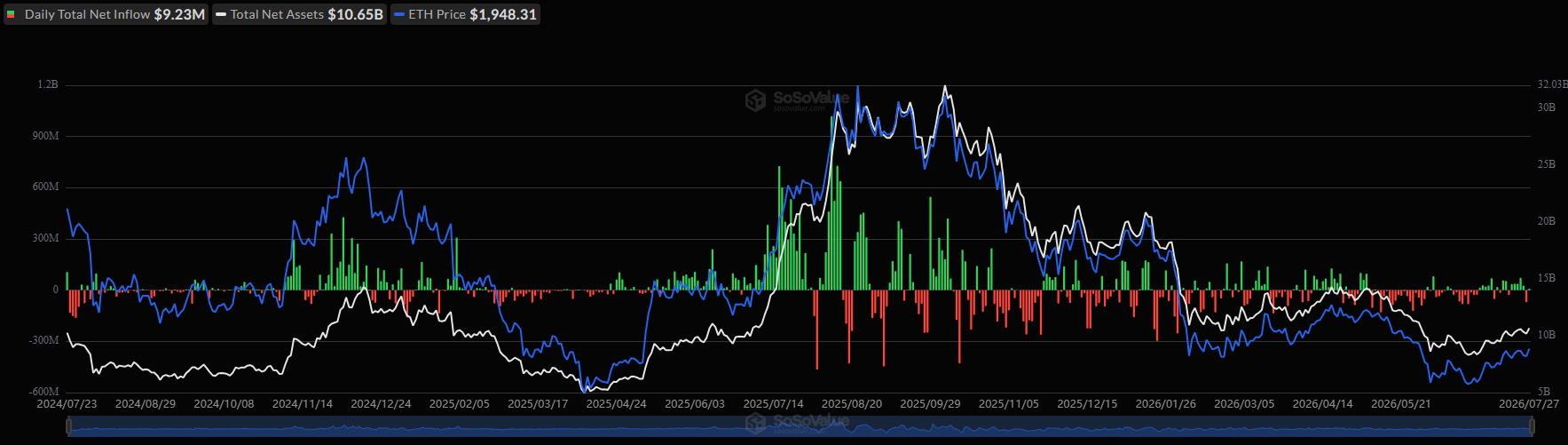Toggle the Daily Total Net Inflow legend
This screenshot has height=445, width=1568.
(x=106, y=14)
